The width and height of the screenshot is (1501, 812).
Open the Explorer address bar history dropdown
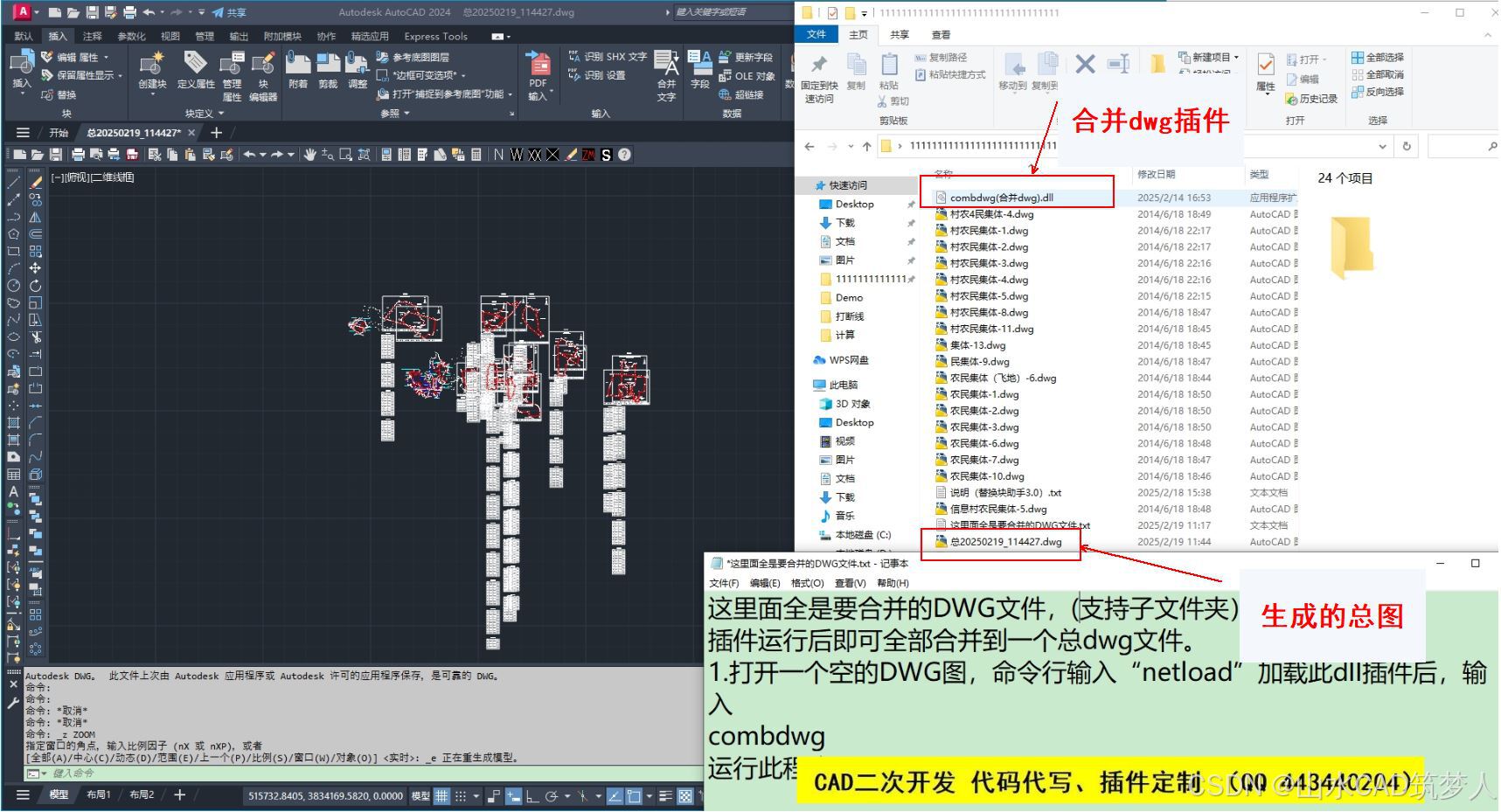[1382, 146]
